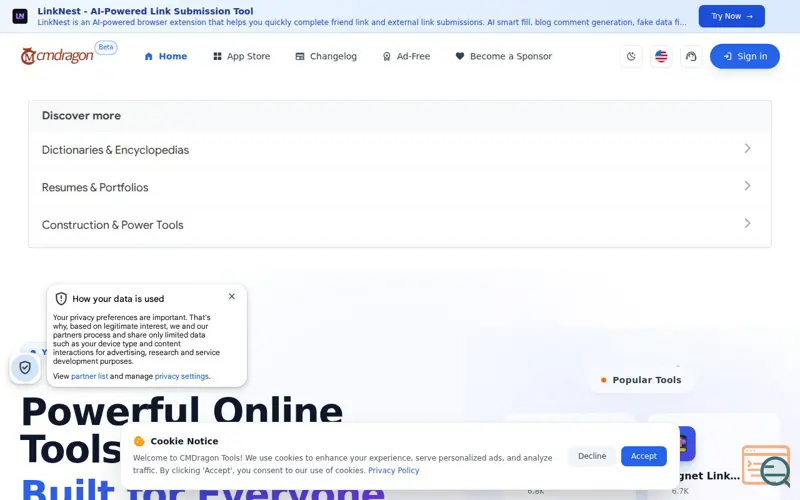
Task: Open Become a Sponsor nav item
Action: 504,56
